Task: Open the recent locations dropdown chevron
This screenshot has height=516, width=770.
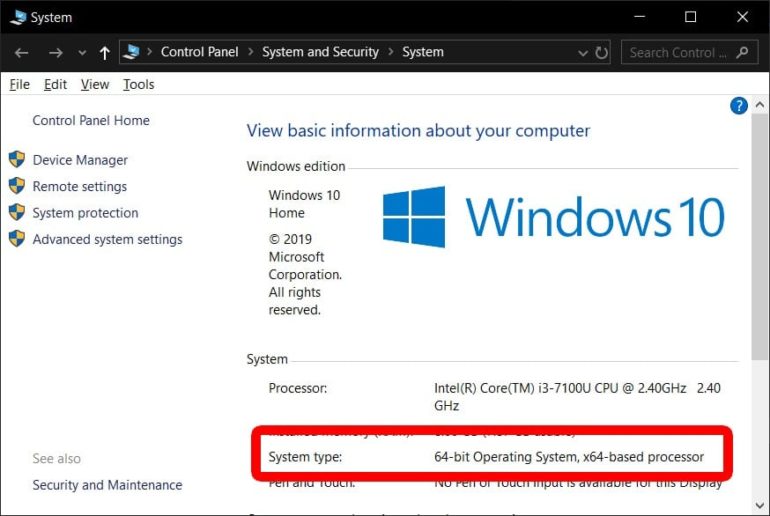Action: 82,53
